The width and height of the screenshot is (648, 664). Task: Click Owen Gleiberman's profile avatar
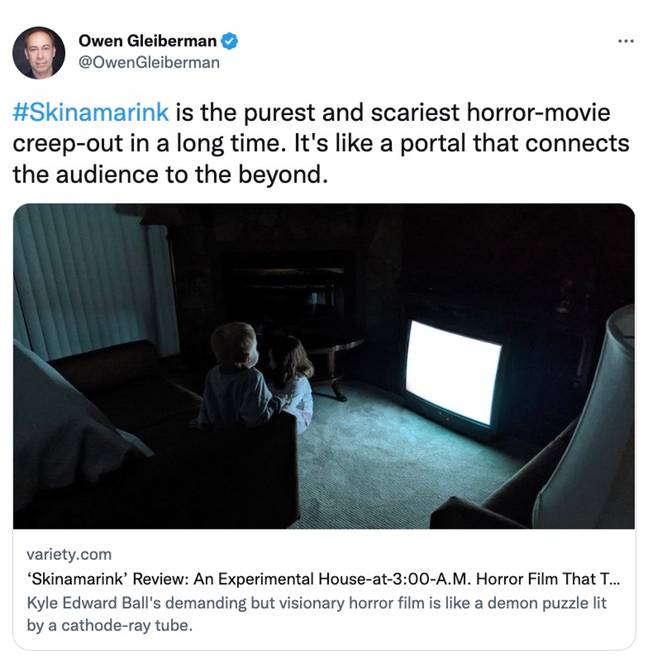point(39,53)
